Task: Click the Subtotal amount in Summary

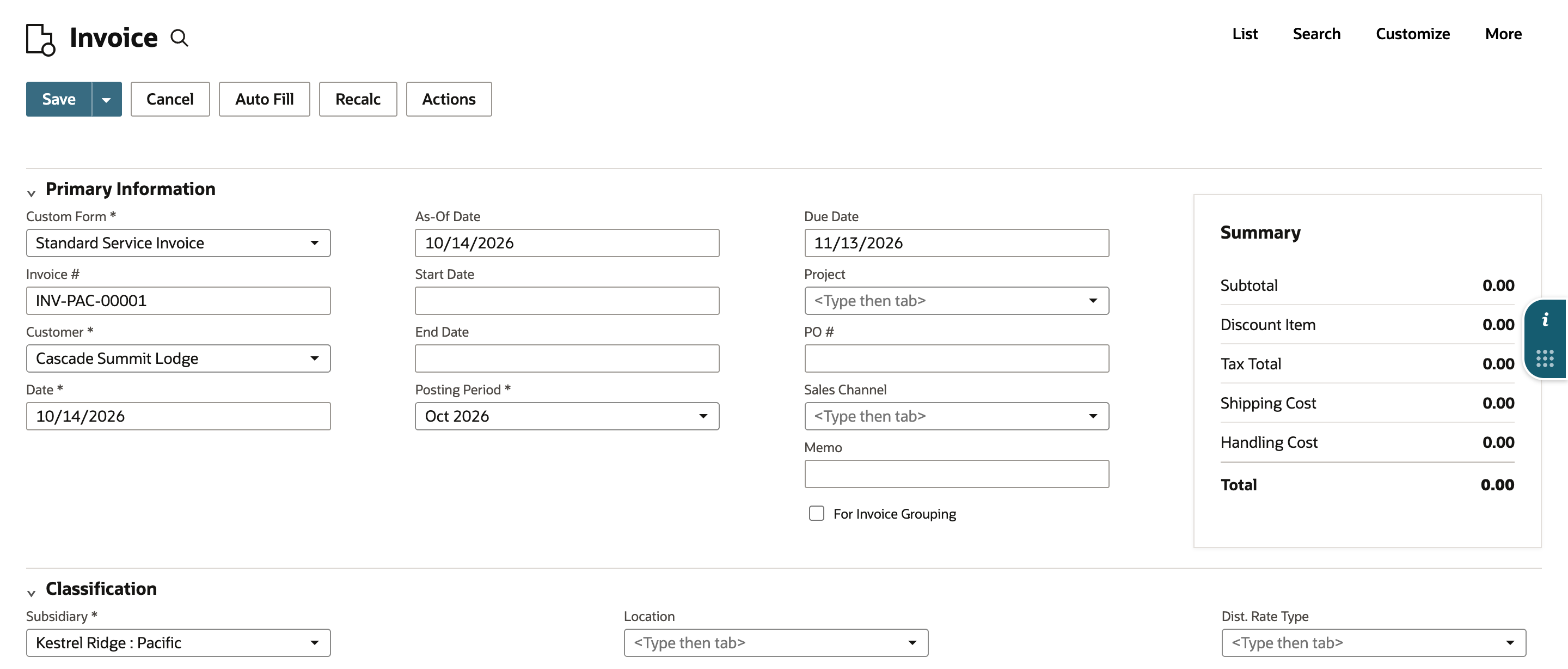Action: (x=1498, y=286)
